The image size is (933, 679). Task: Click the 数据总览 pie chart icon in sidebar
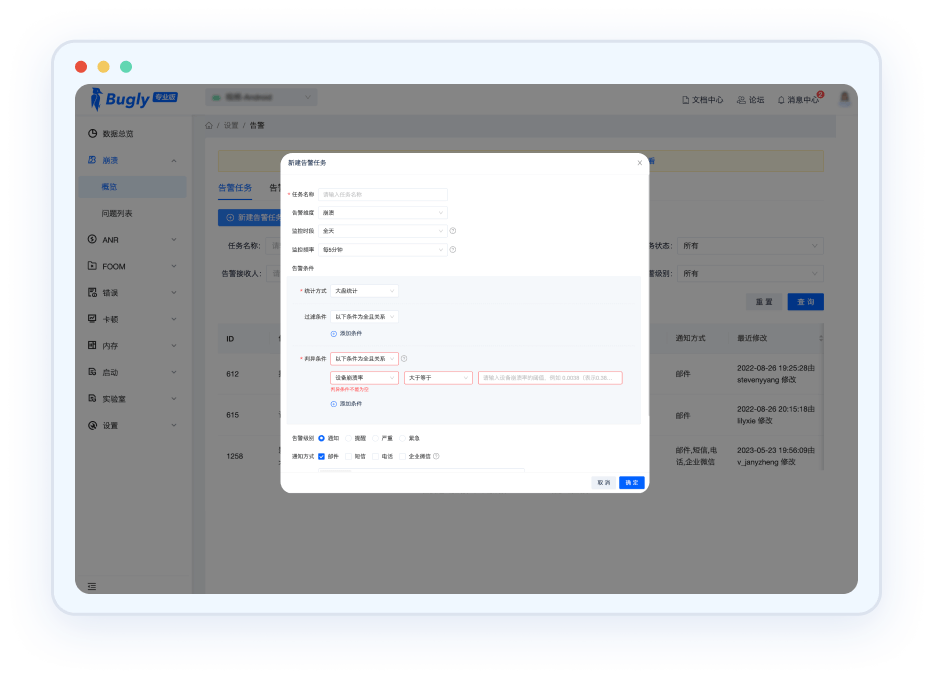coord(92,133)
